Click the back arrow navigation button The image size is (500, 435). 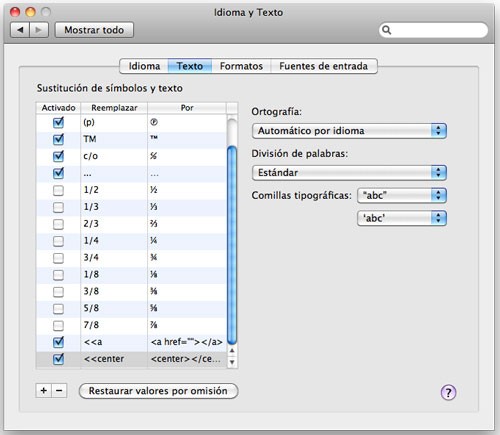click(x=20, y=30)
